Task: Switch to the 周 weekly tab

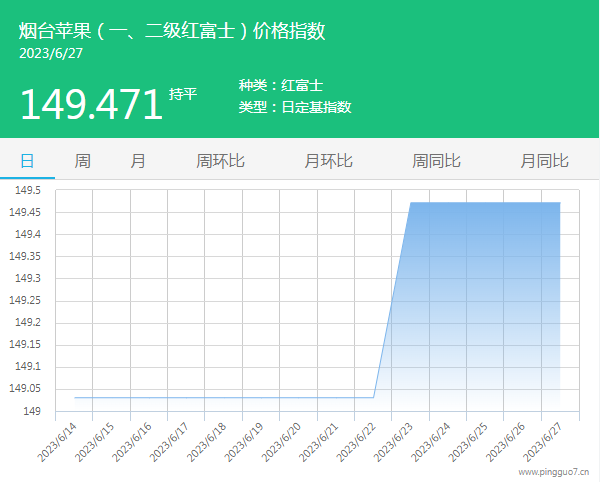Action: coord(82,160)
